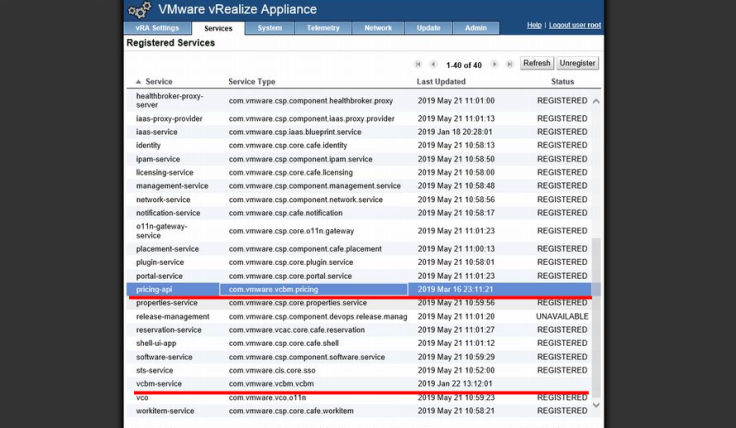Click the Service column sort arrow
The height and width of the screenshot is (428, 736).
(x=138, y=82)
